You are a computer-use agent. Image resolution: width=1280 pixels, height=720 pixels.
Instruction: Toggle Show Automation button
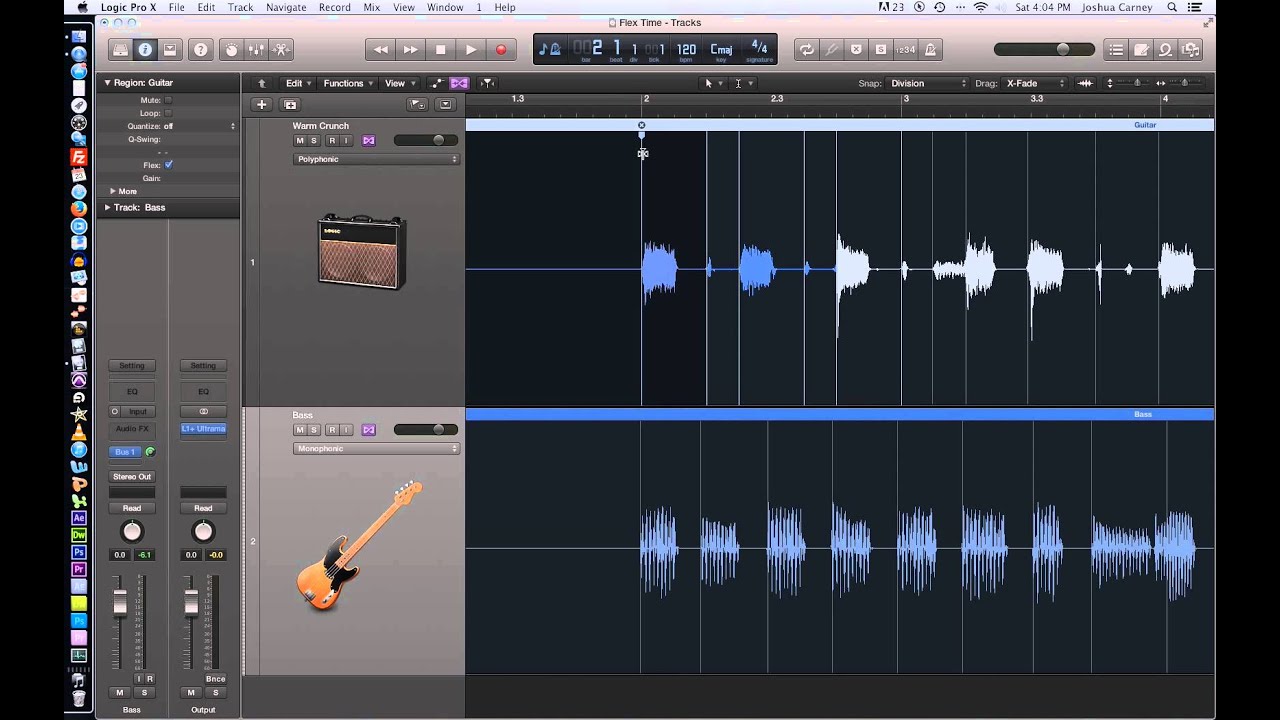(437, 83)
